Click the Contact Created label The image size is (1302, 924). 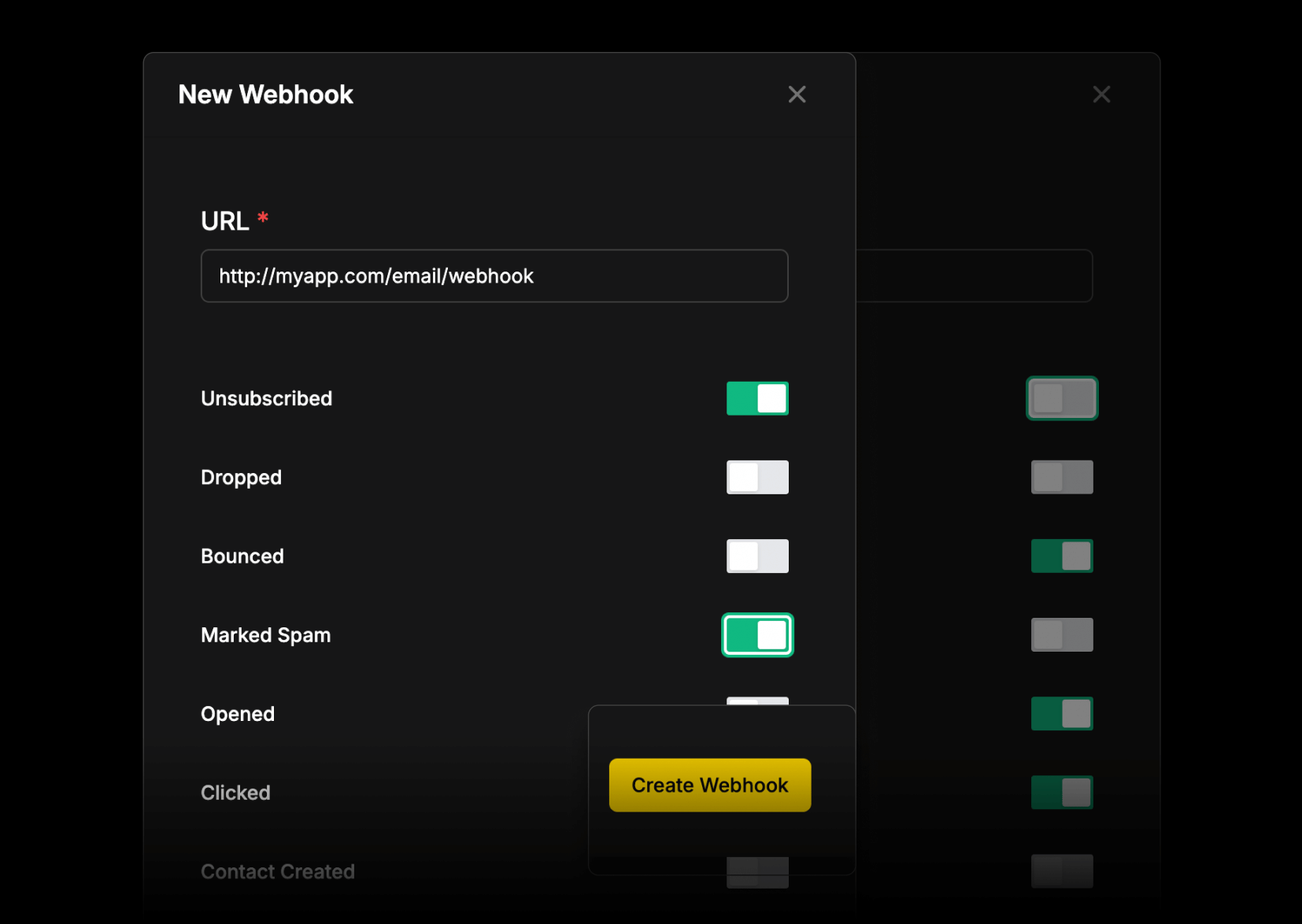(x=278, y=871)
